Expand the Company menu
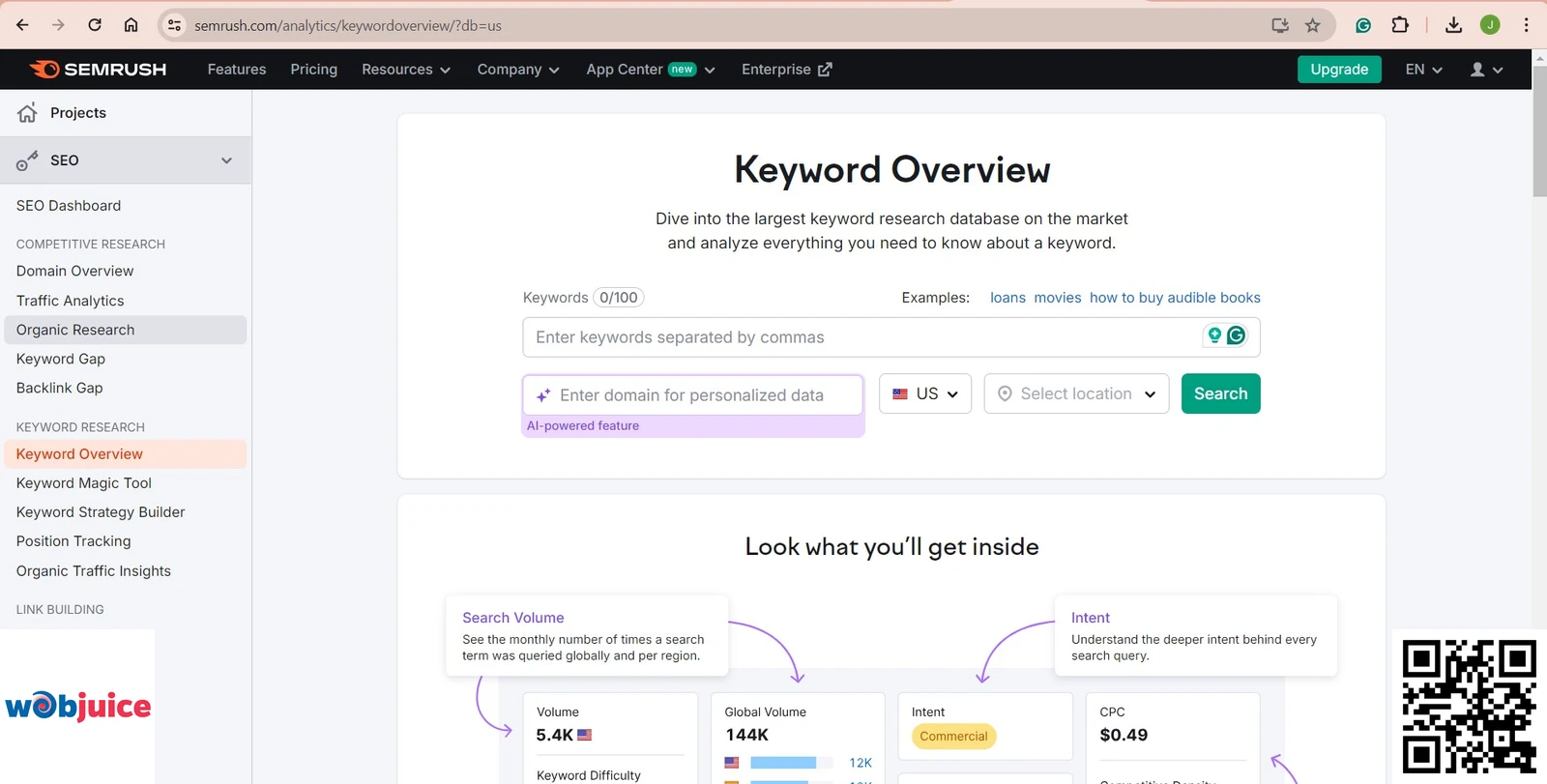Viewport: 1547px width, 784px height. [518, 70]
